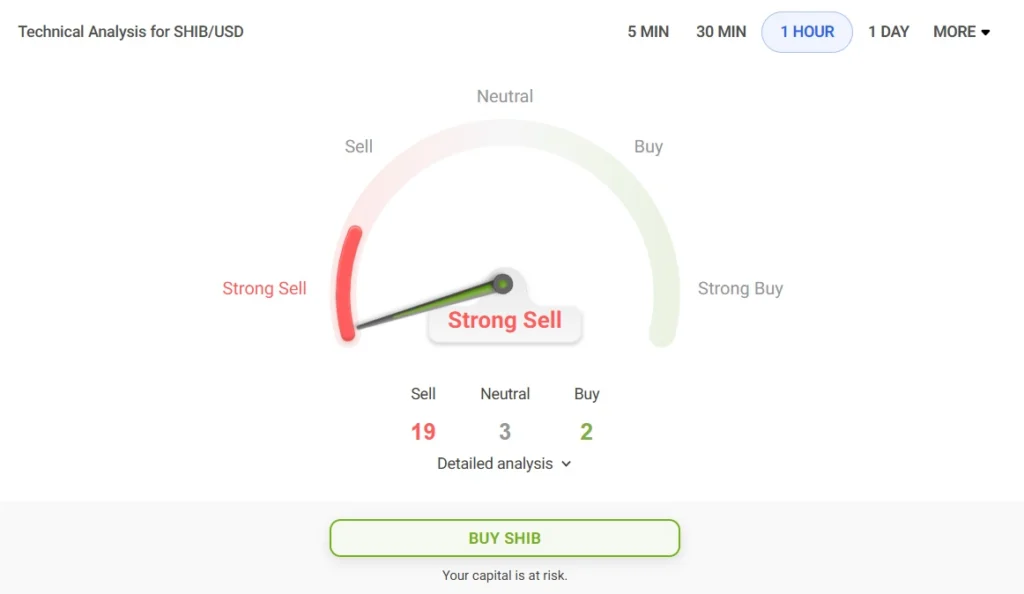Screen dimensions: 1024x594
Task: Click the gray neutral count 3
Action: tap(505, 432)
